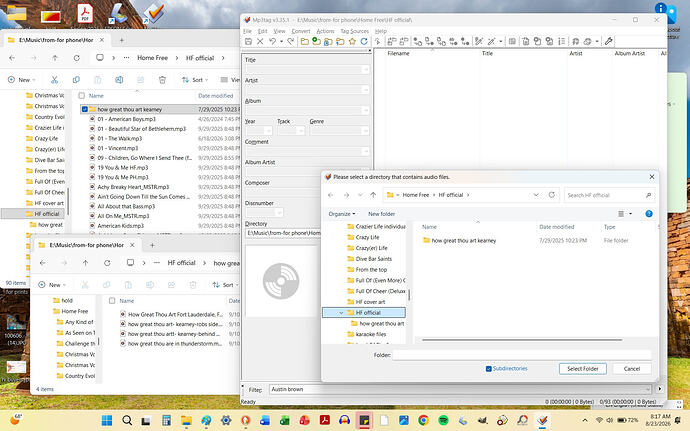Click Cut scissors icon in top Explorer window

click(x=54, y=80)
